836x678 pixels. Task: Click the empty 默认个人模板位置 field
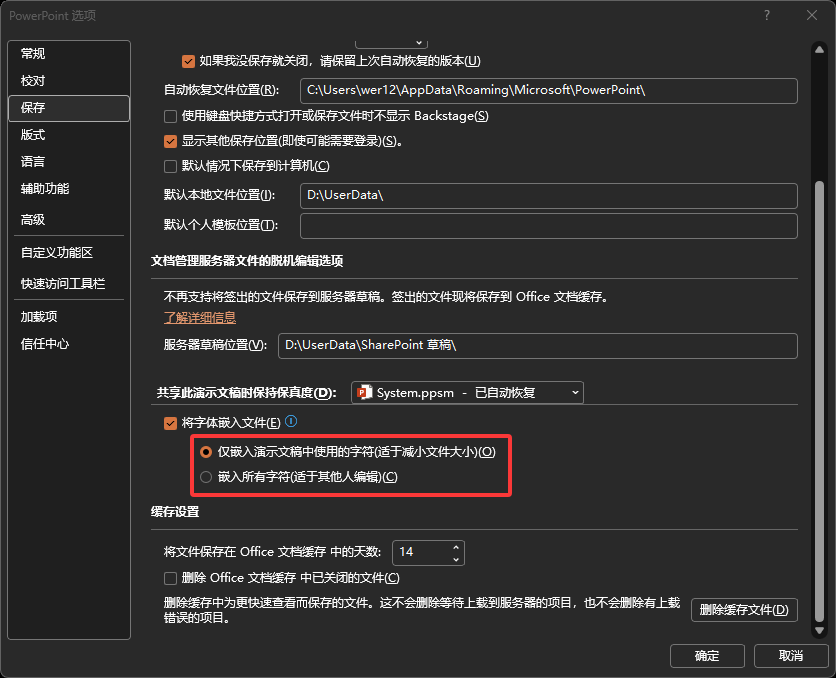click(549, 226)
